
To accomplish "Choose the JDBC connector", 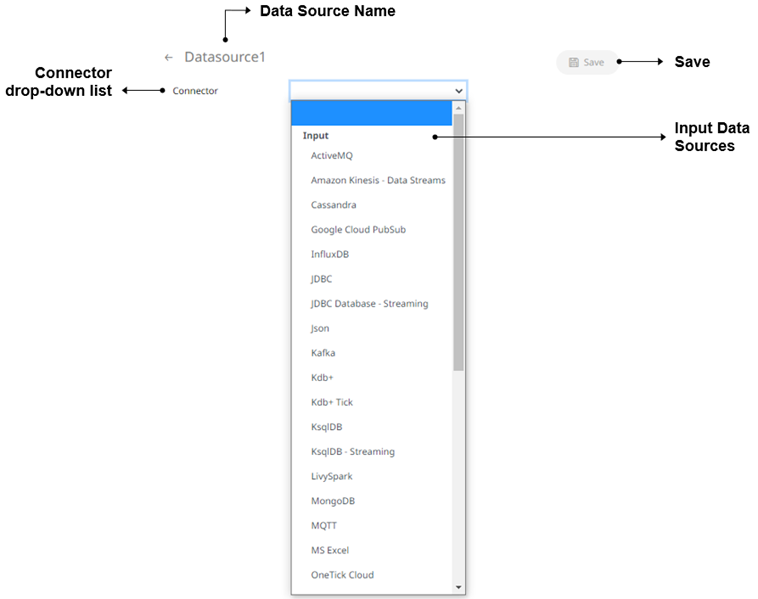I will 321,279.
